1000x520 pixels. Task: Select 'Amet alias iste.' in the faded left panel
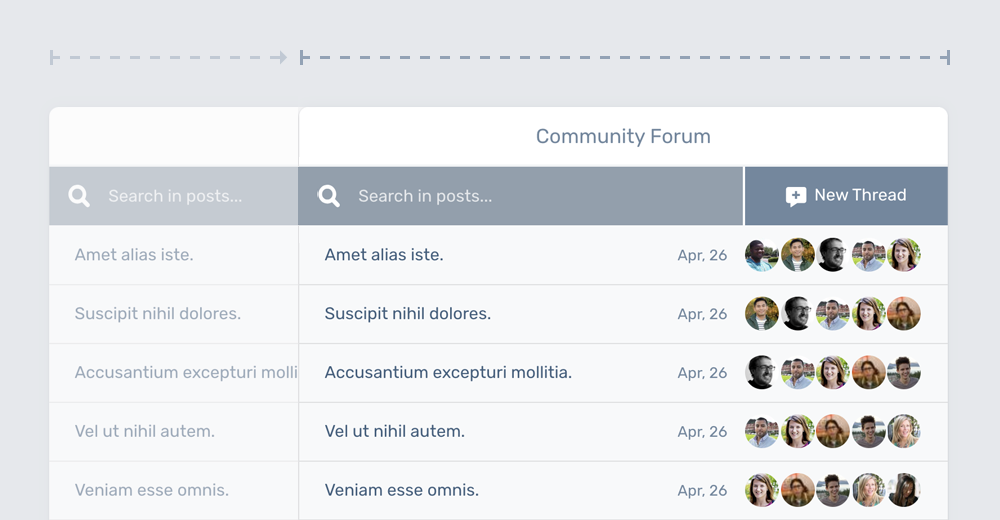click(134, 255)
